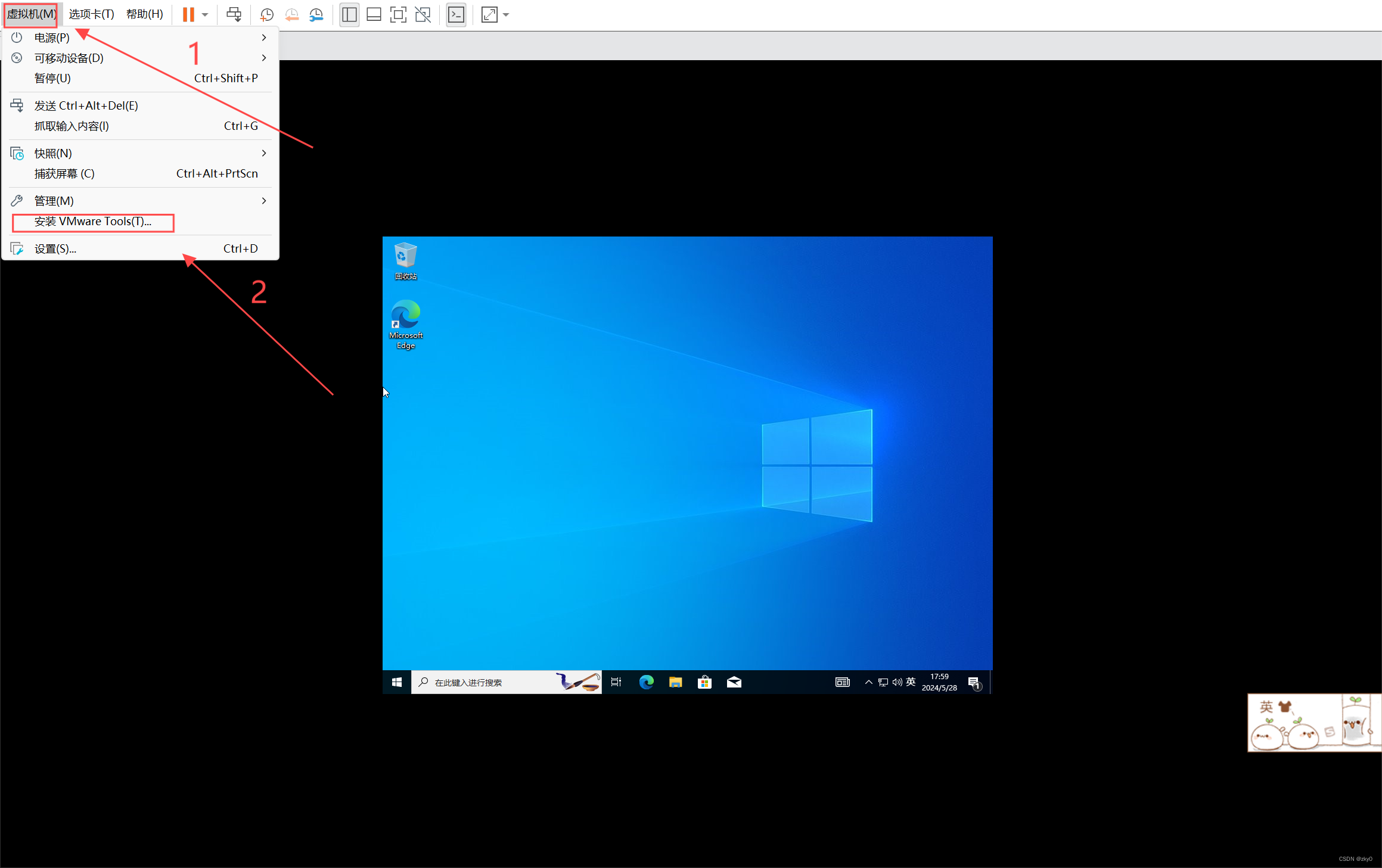Click send Ctrl+Alt+Del toolbar icon

[234, 14]
